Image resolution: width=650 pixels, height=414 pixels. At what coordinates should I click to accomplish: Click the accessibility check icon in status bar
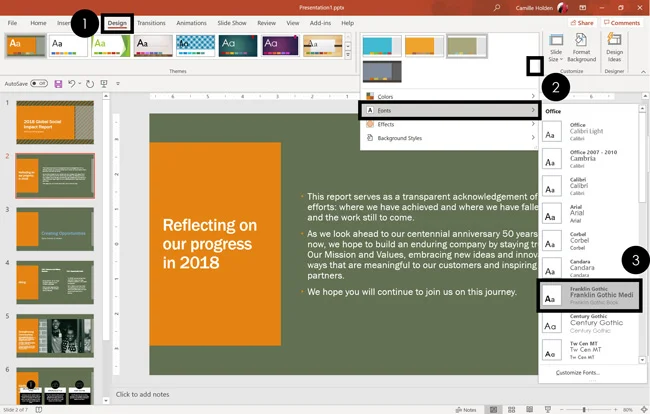pyautogui.click(x=39, y=409)
